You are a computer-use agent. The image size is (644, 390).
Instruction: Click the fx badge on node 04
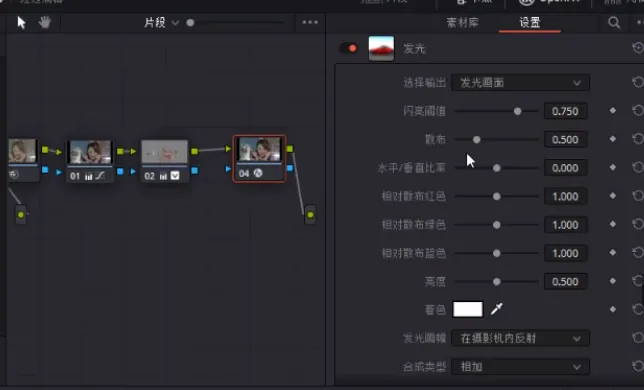pyautogui.click(x=258, y=173)
